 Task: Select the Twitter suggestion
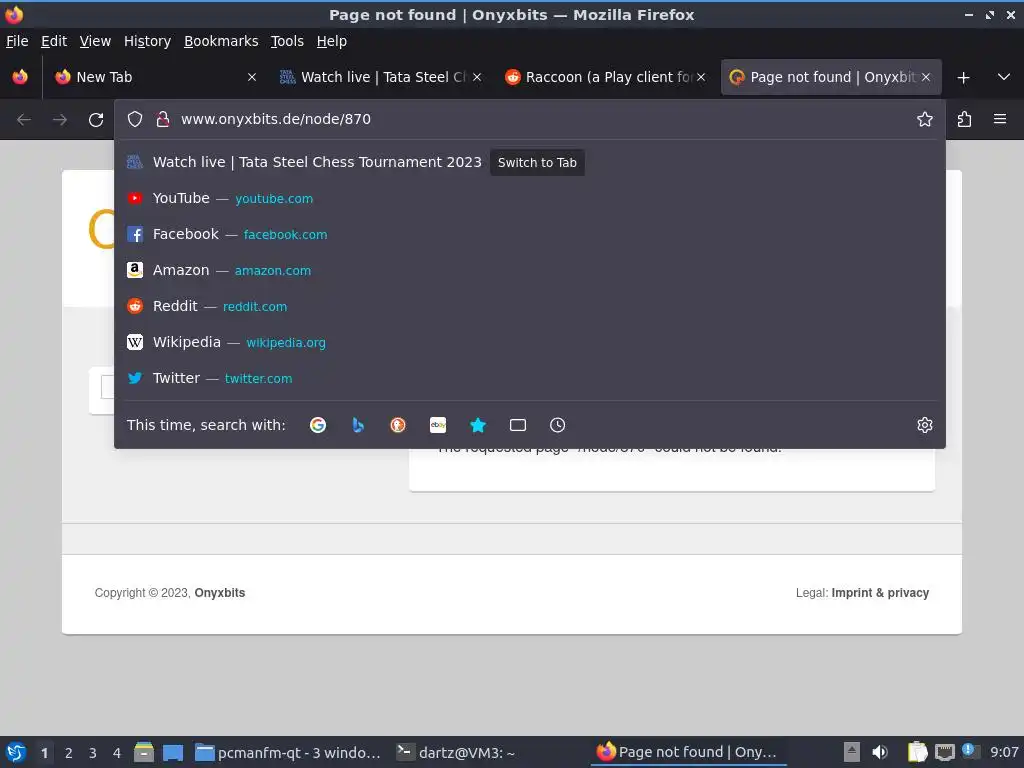pos(530,378)
